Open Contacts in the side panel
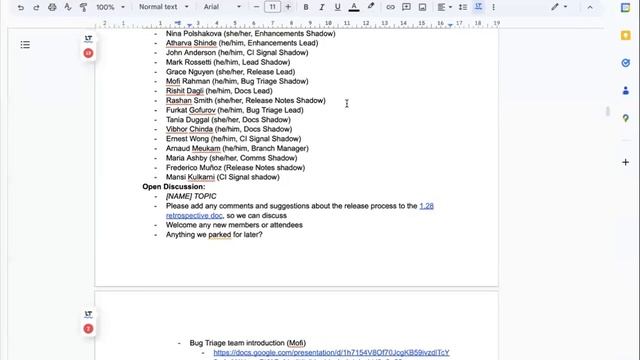Image resolution: width=640 pixels, height=360 pixels. coord(625,91)
